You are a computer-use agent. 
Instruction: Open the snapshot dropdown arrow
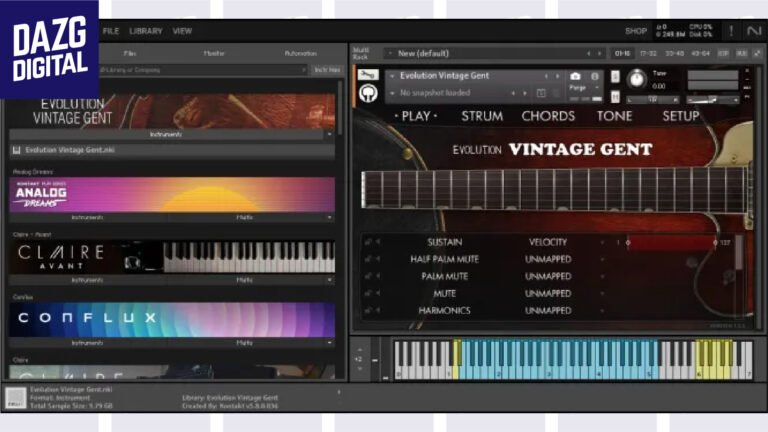click(x=392, y=93)
